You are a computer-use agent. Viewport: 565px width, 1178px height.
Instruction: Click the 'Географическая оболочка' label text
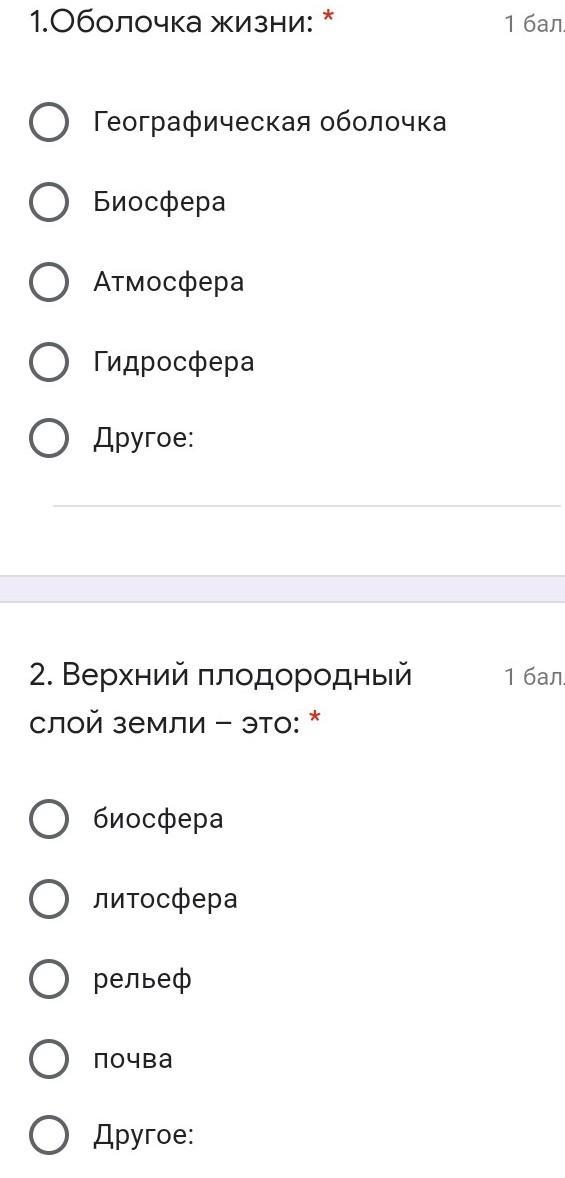(270, 122)
